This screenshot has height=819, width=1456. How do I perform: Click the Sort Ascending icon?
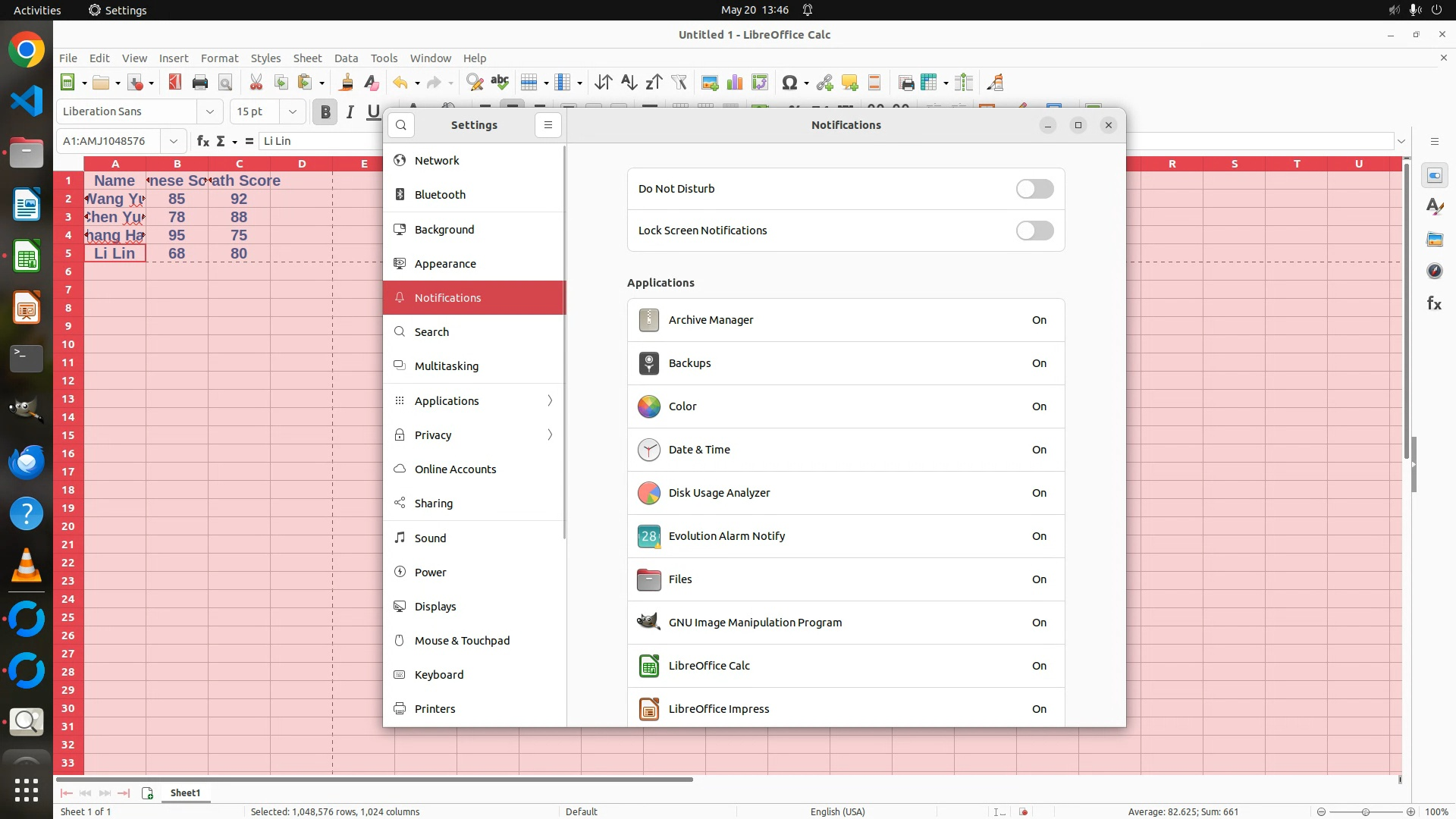pyautogui.click(x=629, y=83)
